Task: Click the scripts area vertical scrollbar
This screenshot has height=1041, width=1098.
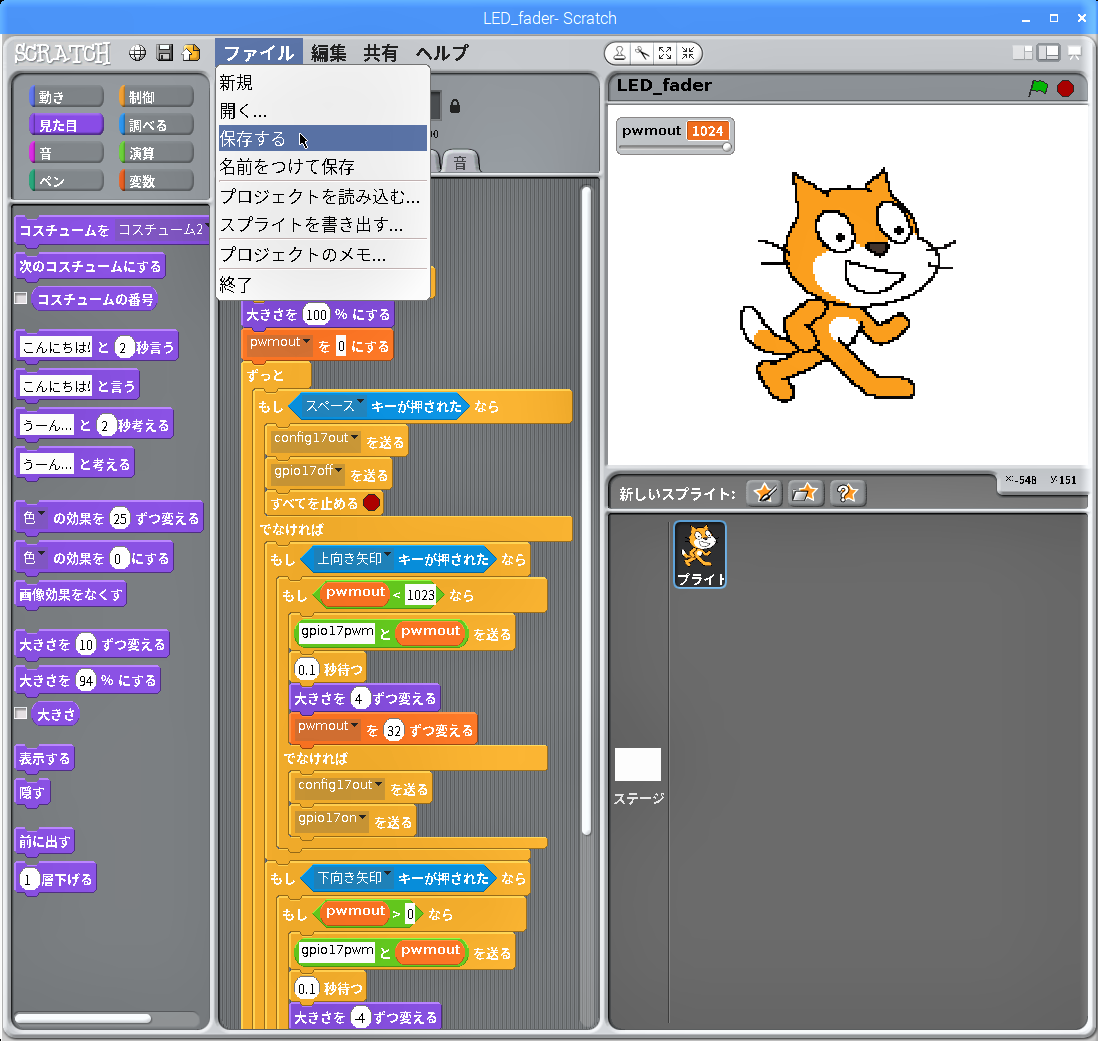Action: pos(586,511)
